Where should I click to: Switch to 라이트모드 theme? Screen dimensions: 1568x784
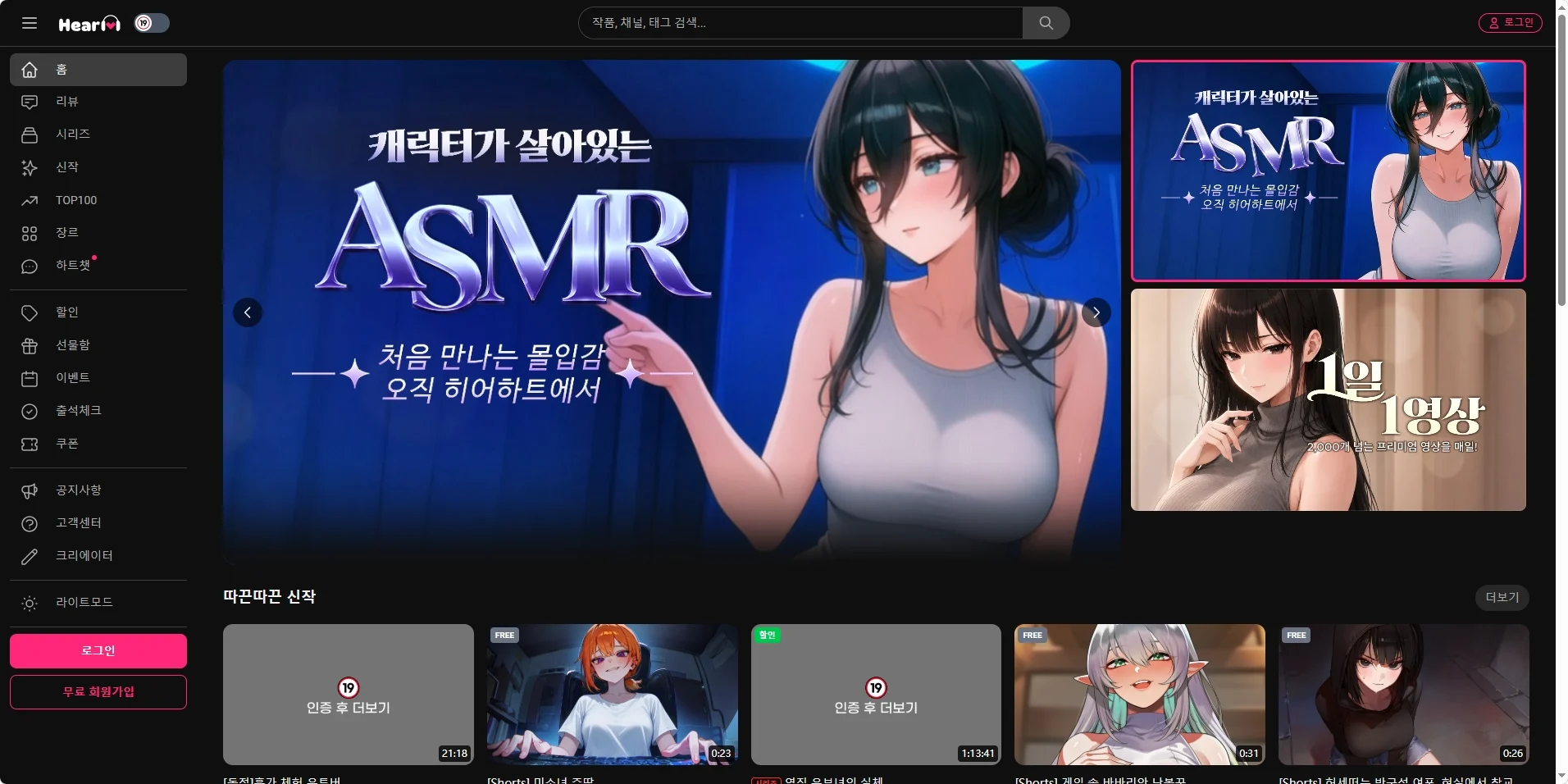pos(98,603)
